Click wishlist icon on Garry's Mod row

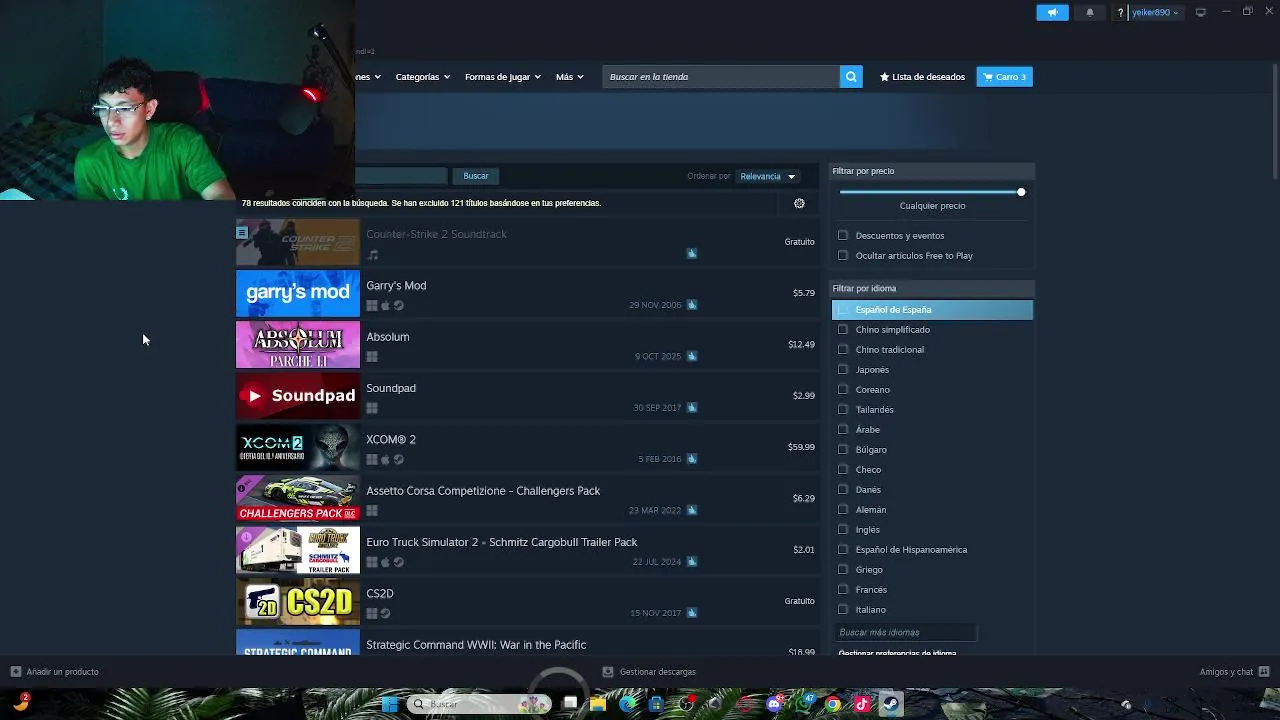tap(692, 305)
